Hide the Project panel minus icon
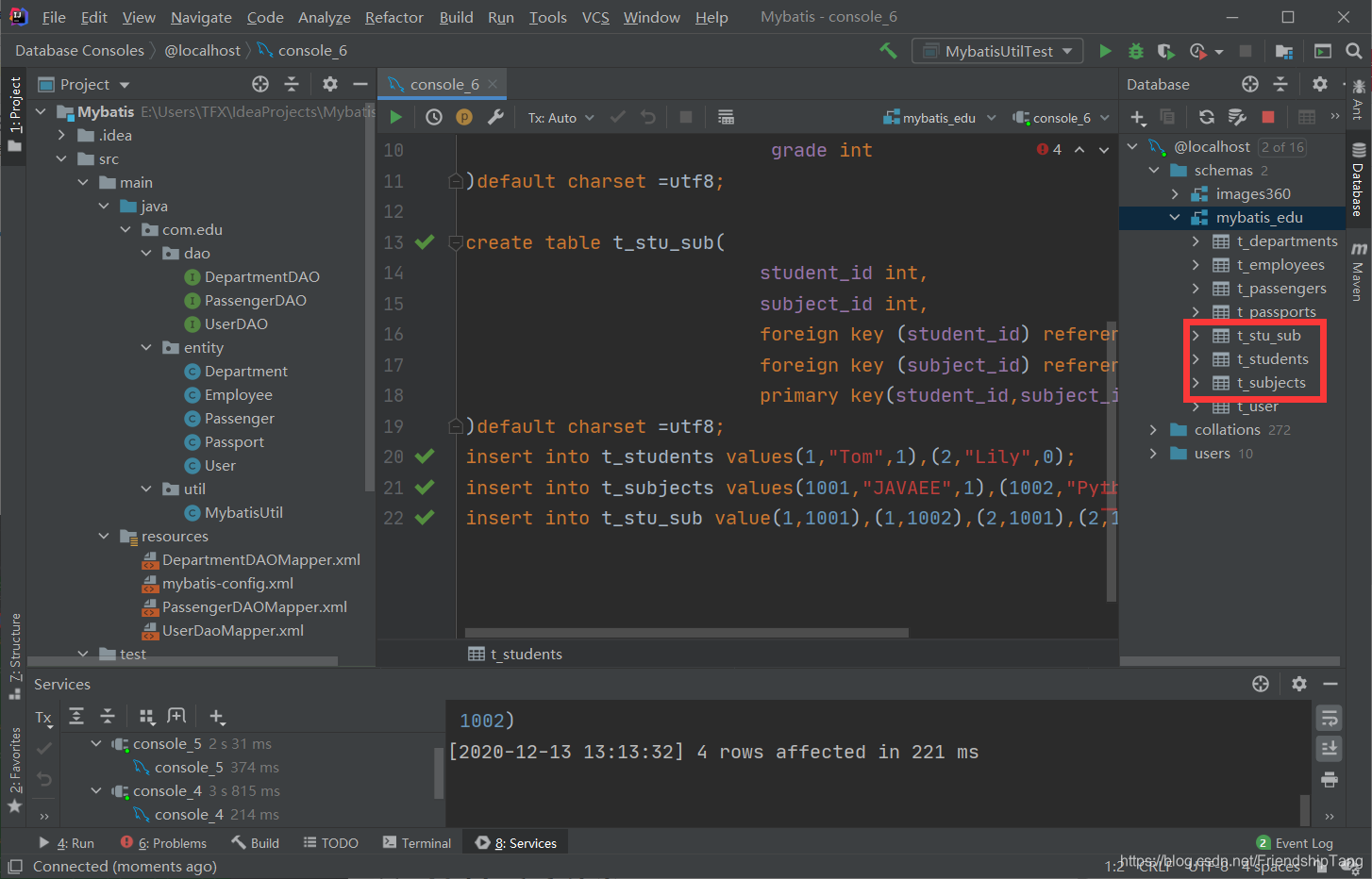Image resolution: width=1372 pixels, height=879 pixels. point(360,84)
